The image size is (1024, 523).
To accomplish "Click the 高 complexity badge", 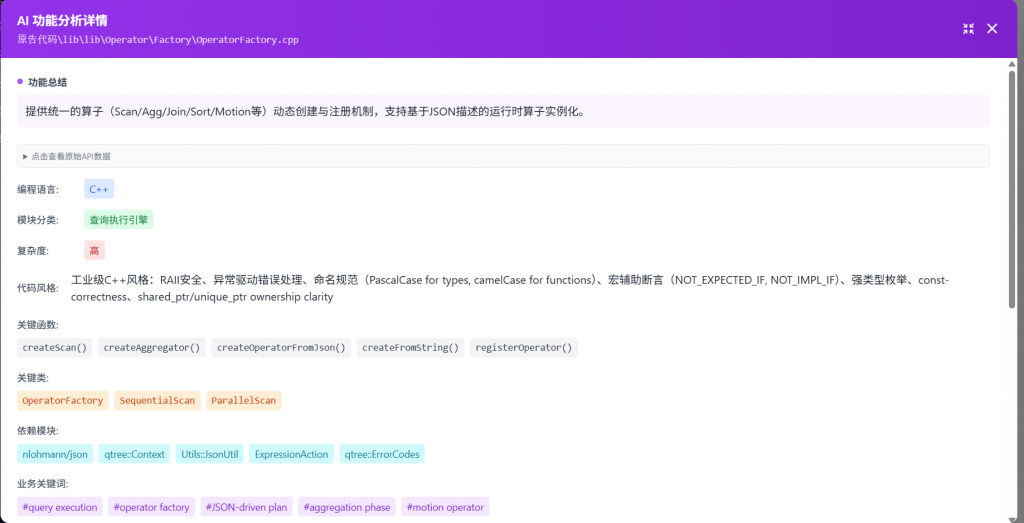I will click(94, 250).
